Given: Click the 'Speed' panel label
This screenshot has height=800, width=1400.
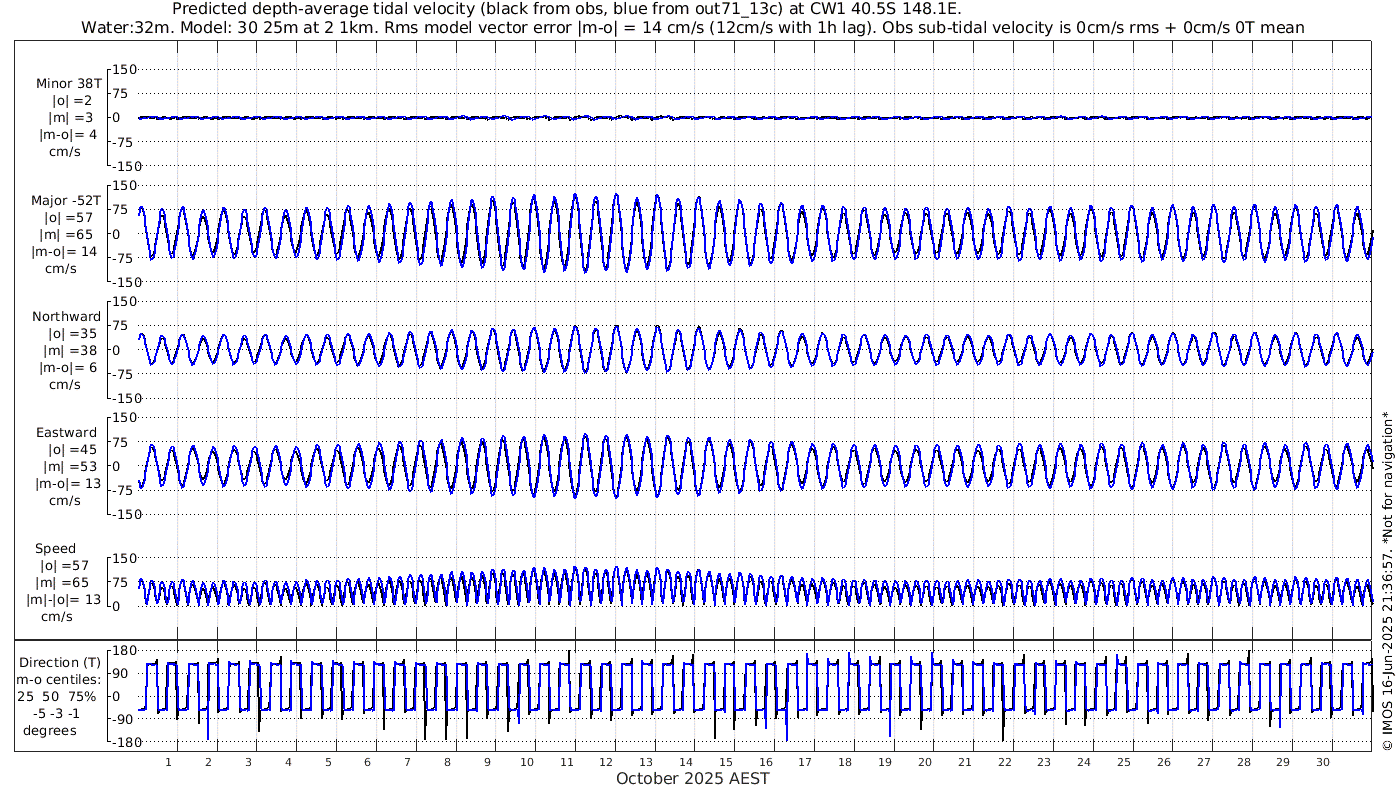Looking at the screenshot, I should point(55,549).
